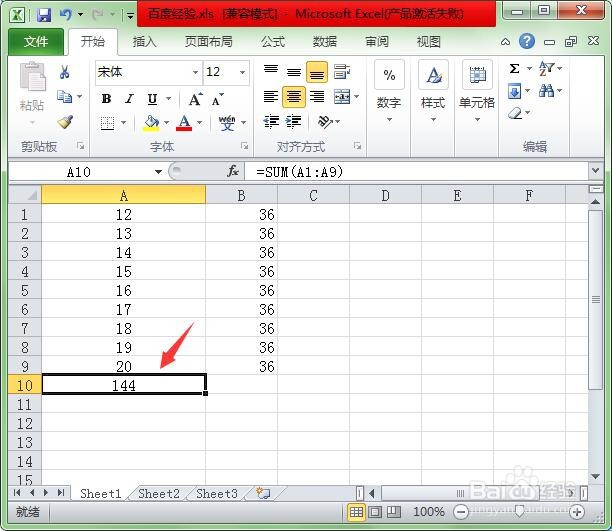Click the Help question mark icon
This screenshot has height=531, width=612.
(527, 41)
